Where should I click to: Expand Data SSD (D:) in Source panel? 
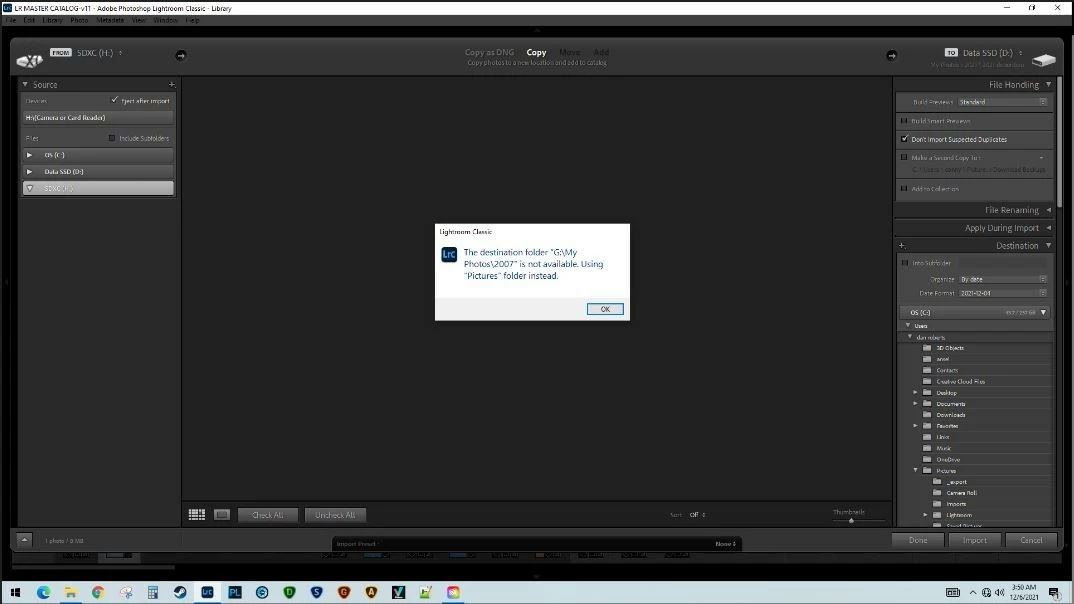29,172
